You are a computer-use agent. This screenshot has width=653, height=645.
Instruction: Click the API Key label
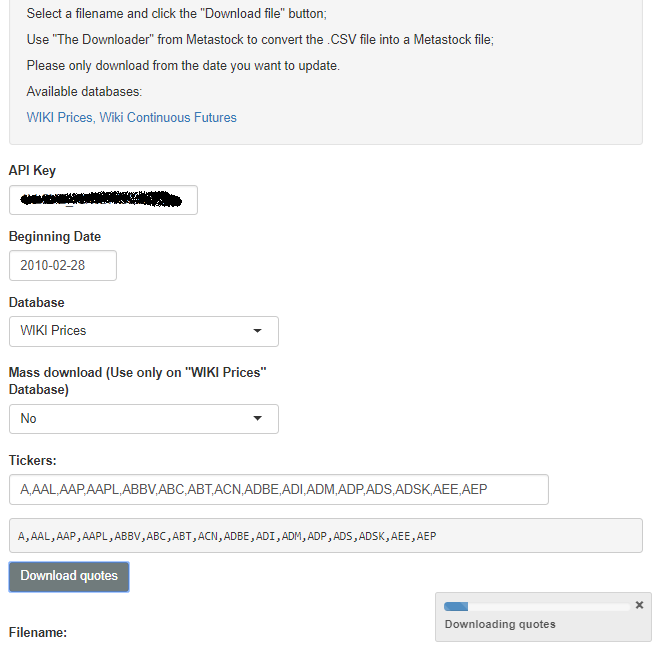32,171
